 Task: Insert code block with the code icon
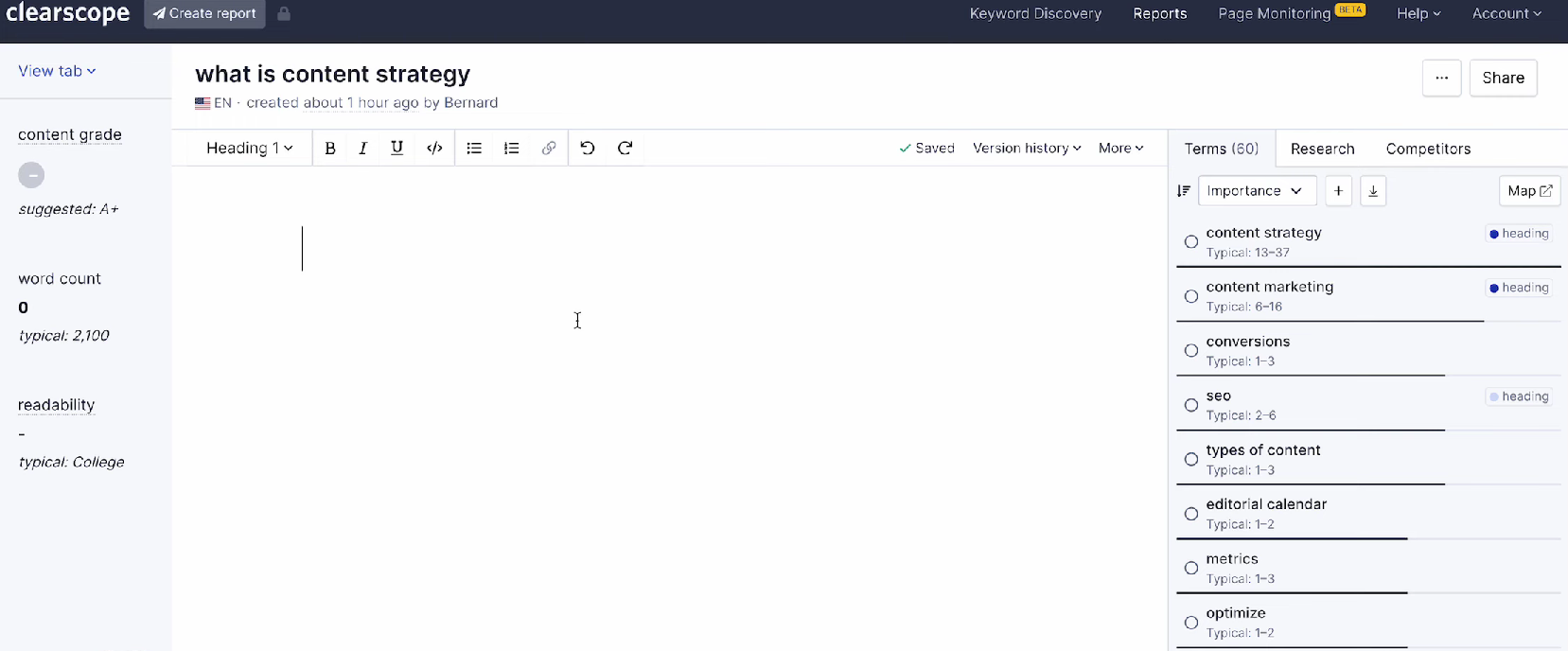[x=434, y=149]
